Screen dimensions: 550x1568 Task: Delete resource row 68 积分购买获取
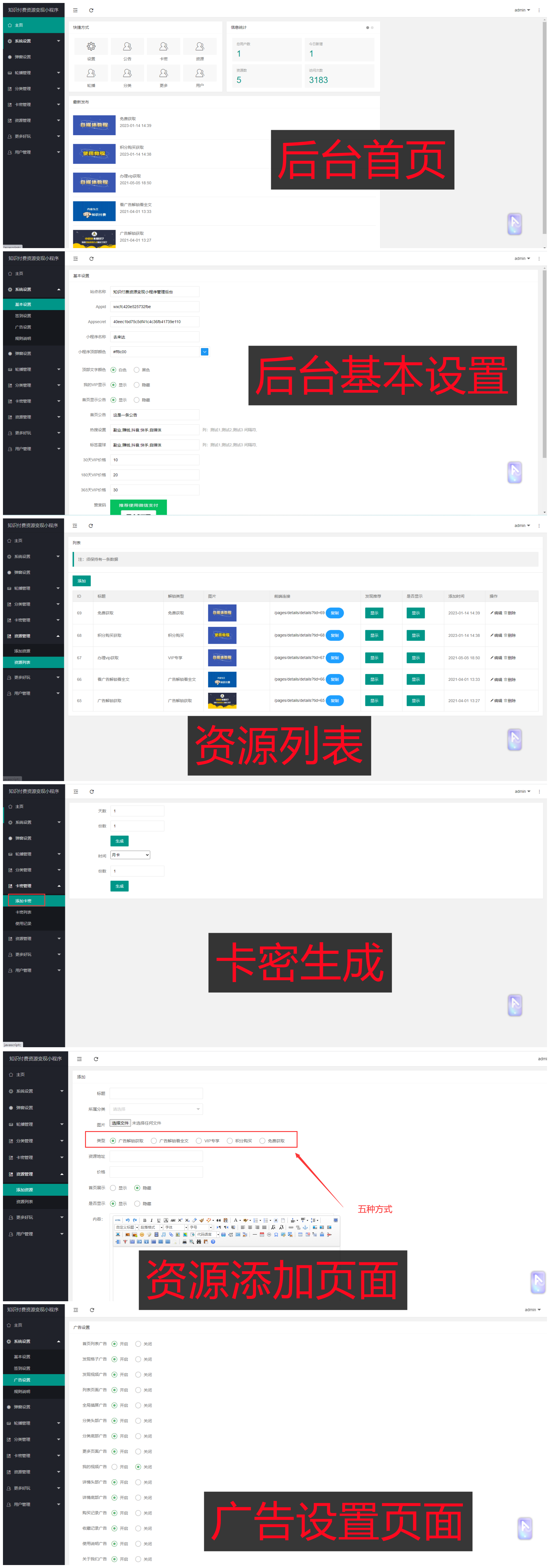click(510, 635)
